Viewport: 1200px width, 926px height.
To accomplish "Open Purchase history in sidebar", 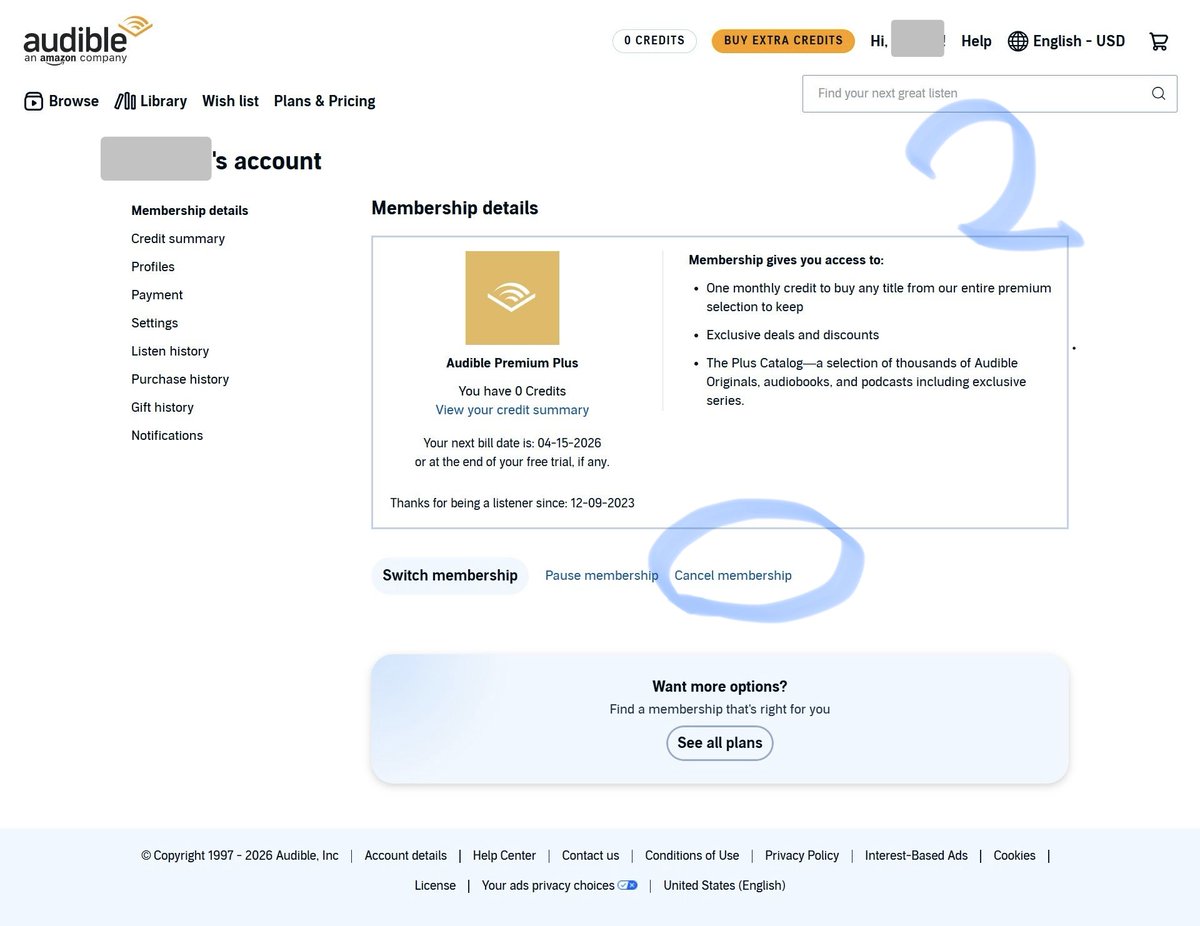I will (180, 379).
